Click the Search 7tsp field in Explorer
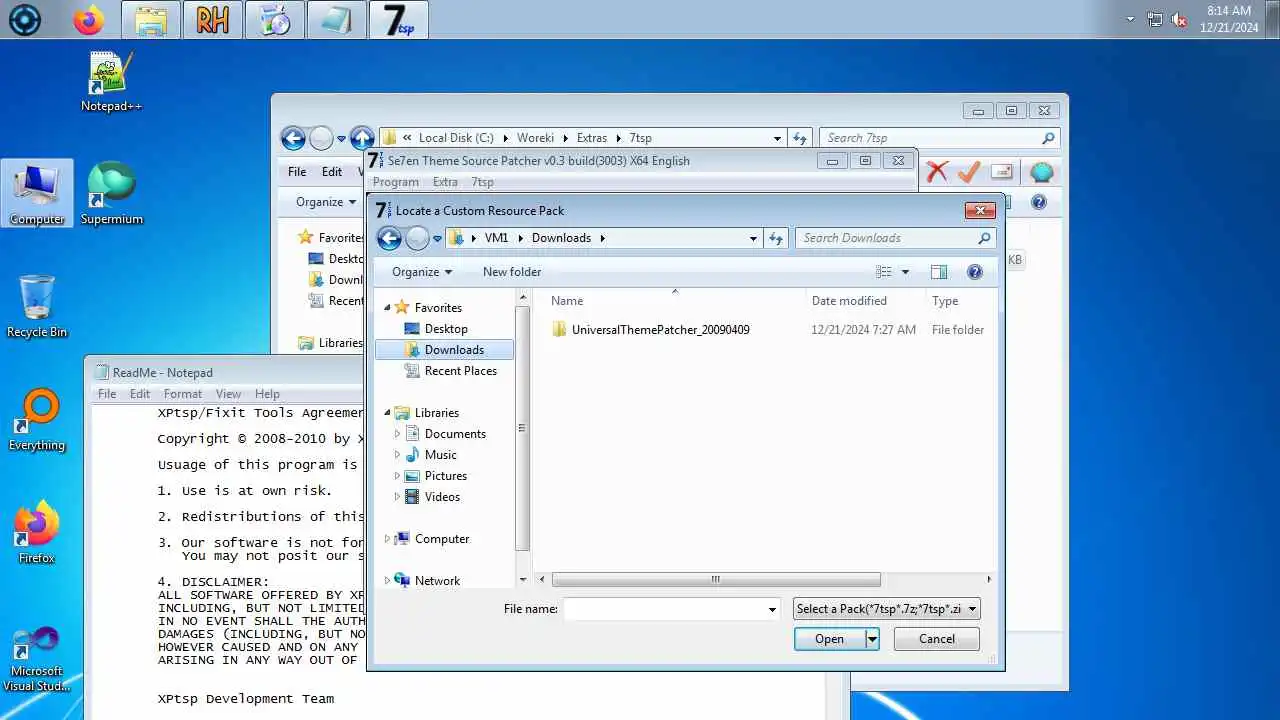This screenshot has width=1280, height=720. (938, 138)
